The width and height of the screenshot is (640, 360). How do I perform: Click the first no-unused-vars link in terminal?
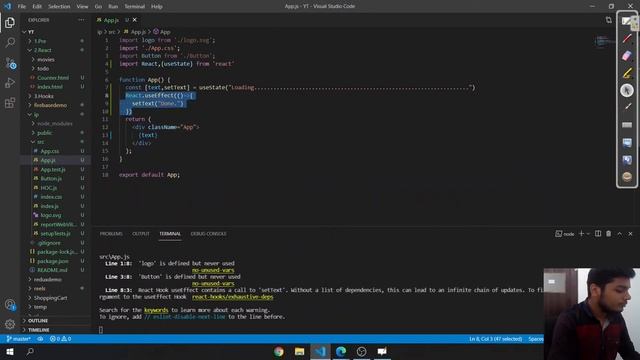(x=213, y=270)
